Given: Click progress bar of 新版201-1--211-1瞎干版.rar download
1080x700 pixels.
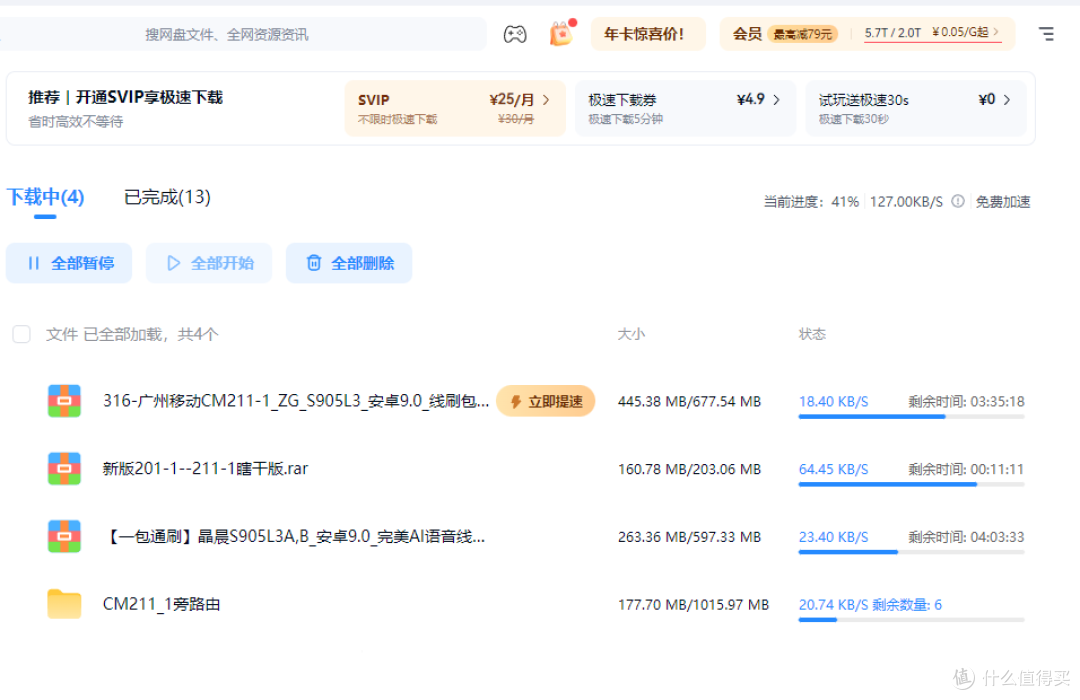Looking at the screenshot, I should coord(911,484).
